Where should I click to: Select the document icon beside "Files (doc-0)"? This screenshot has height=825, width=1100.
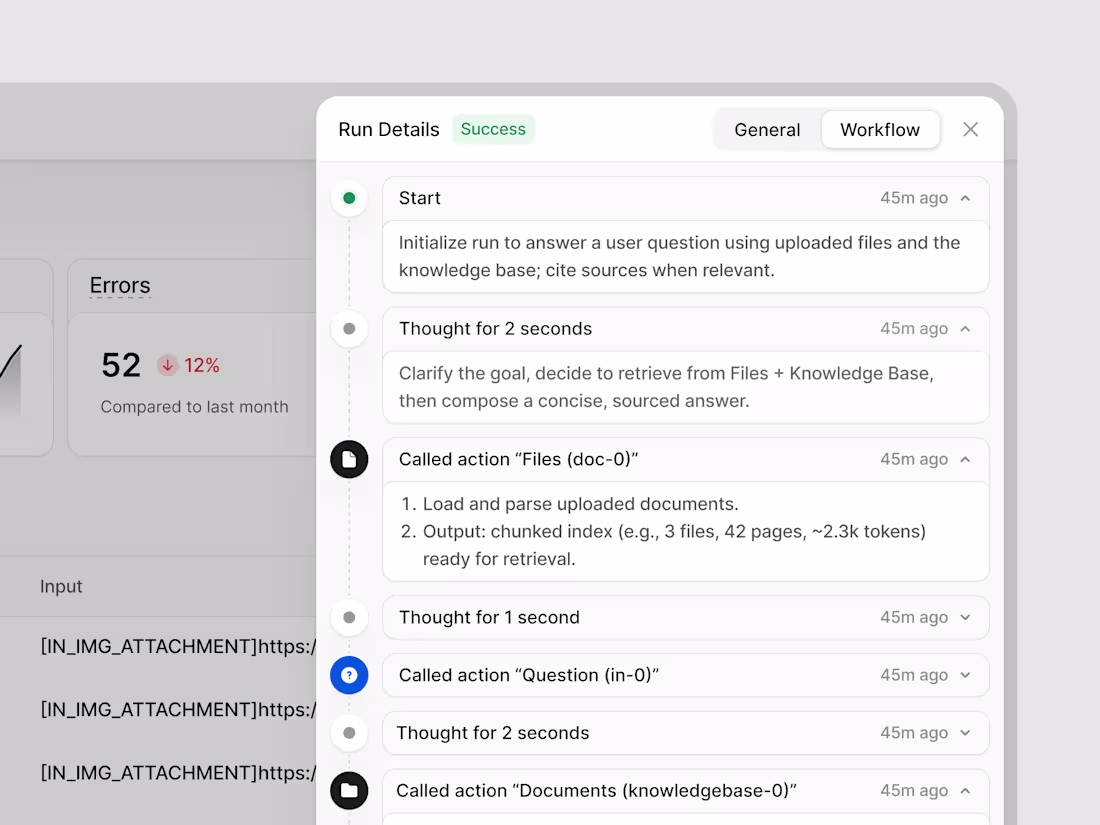[349, 459]
